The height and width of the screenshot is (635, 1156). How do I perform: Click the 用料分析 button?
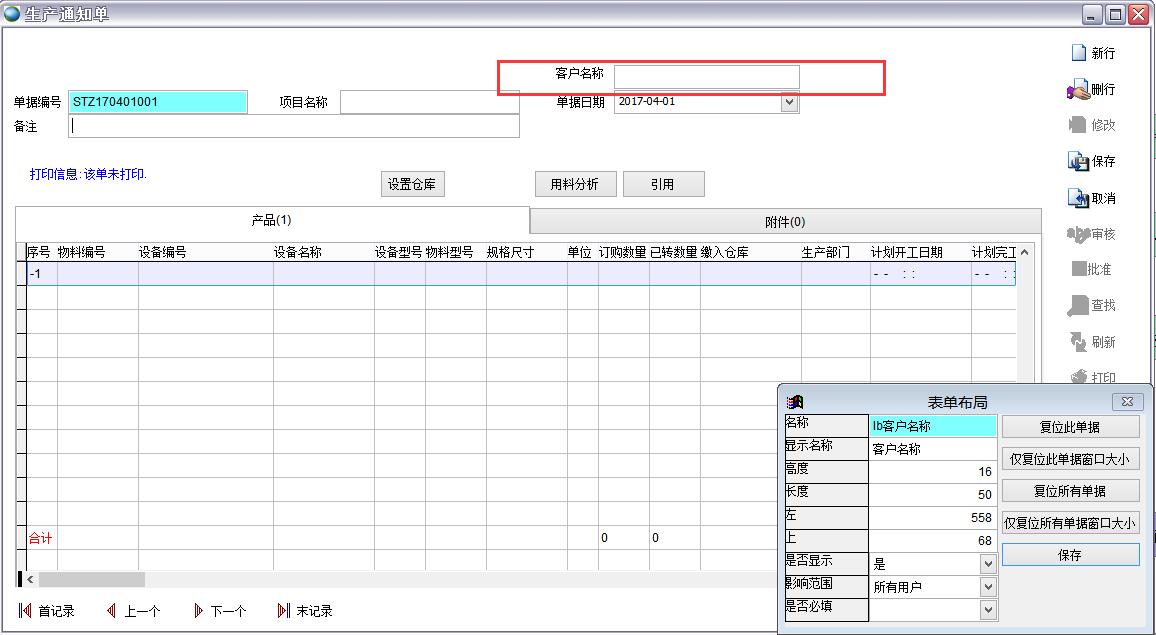click(x=574, y=184)
